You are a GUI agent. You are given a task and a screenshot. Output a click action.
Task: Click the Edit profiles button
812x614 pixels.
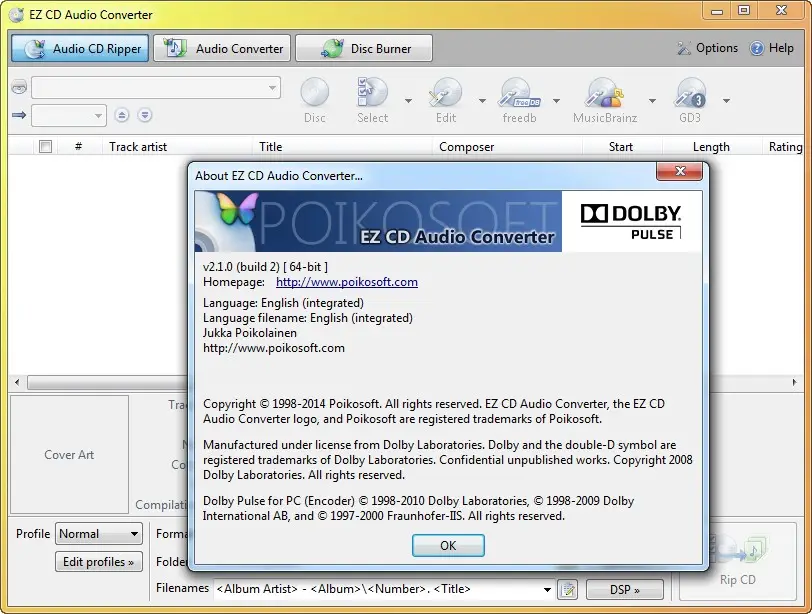click(x=98, y=562)
